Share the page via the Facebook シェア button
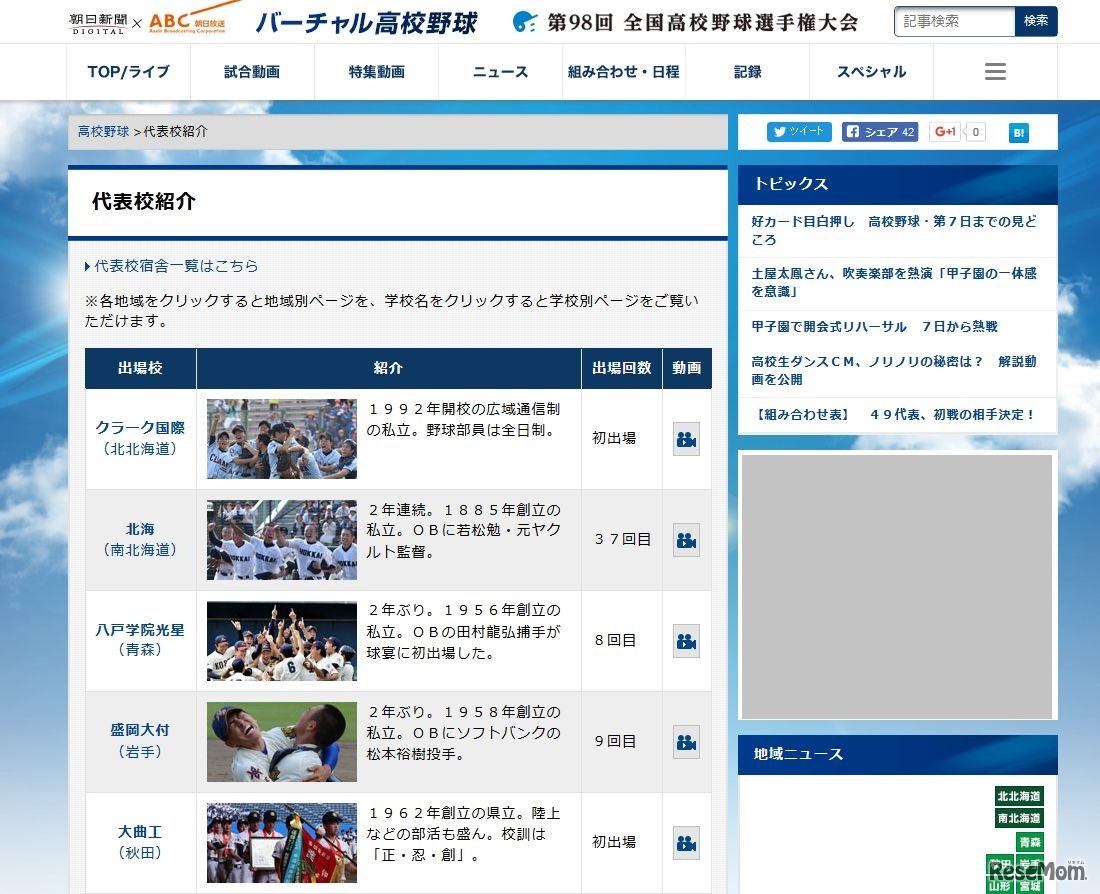 point(878,131)
